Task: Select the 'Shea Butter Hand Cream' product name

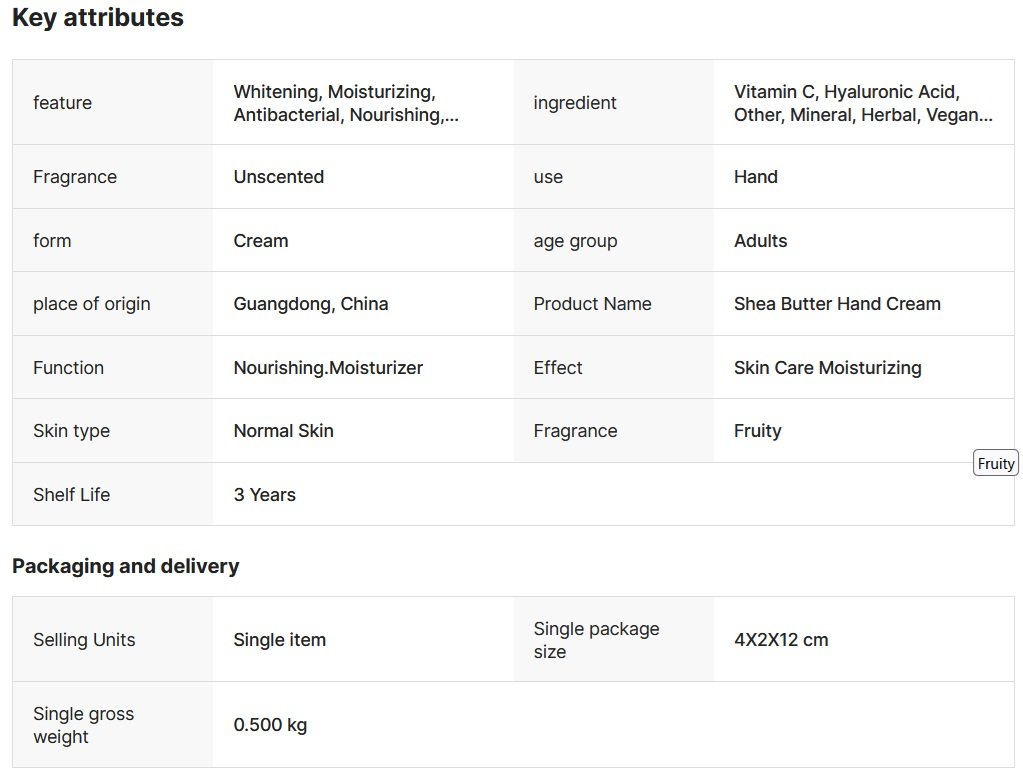Action: point(837,304)
